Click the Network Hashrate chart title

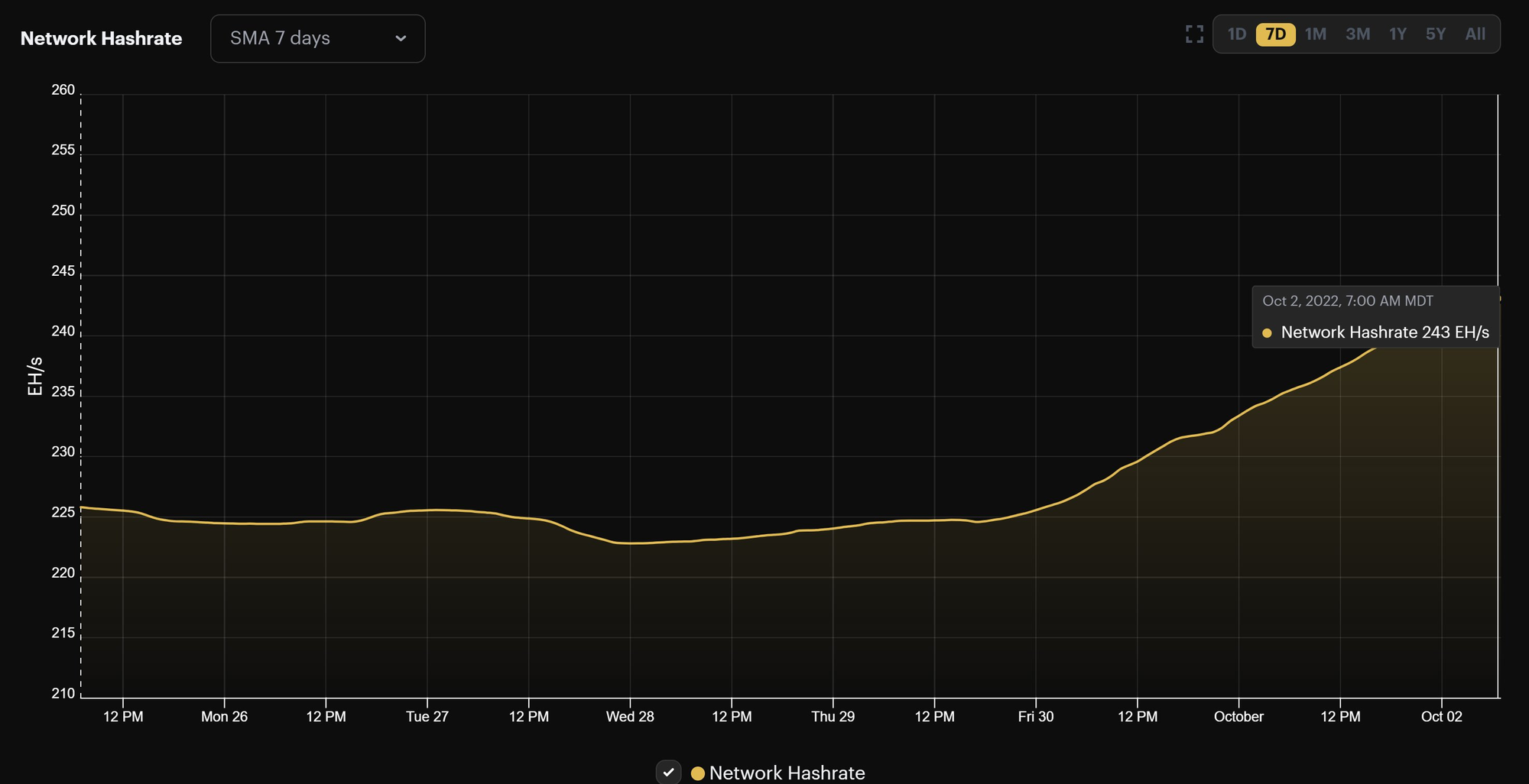[102, 38]
